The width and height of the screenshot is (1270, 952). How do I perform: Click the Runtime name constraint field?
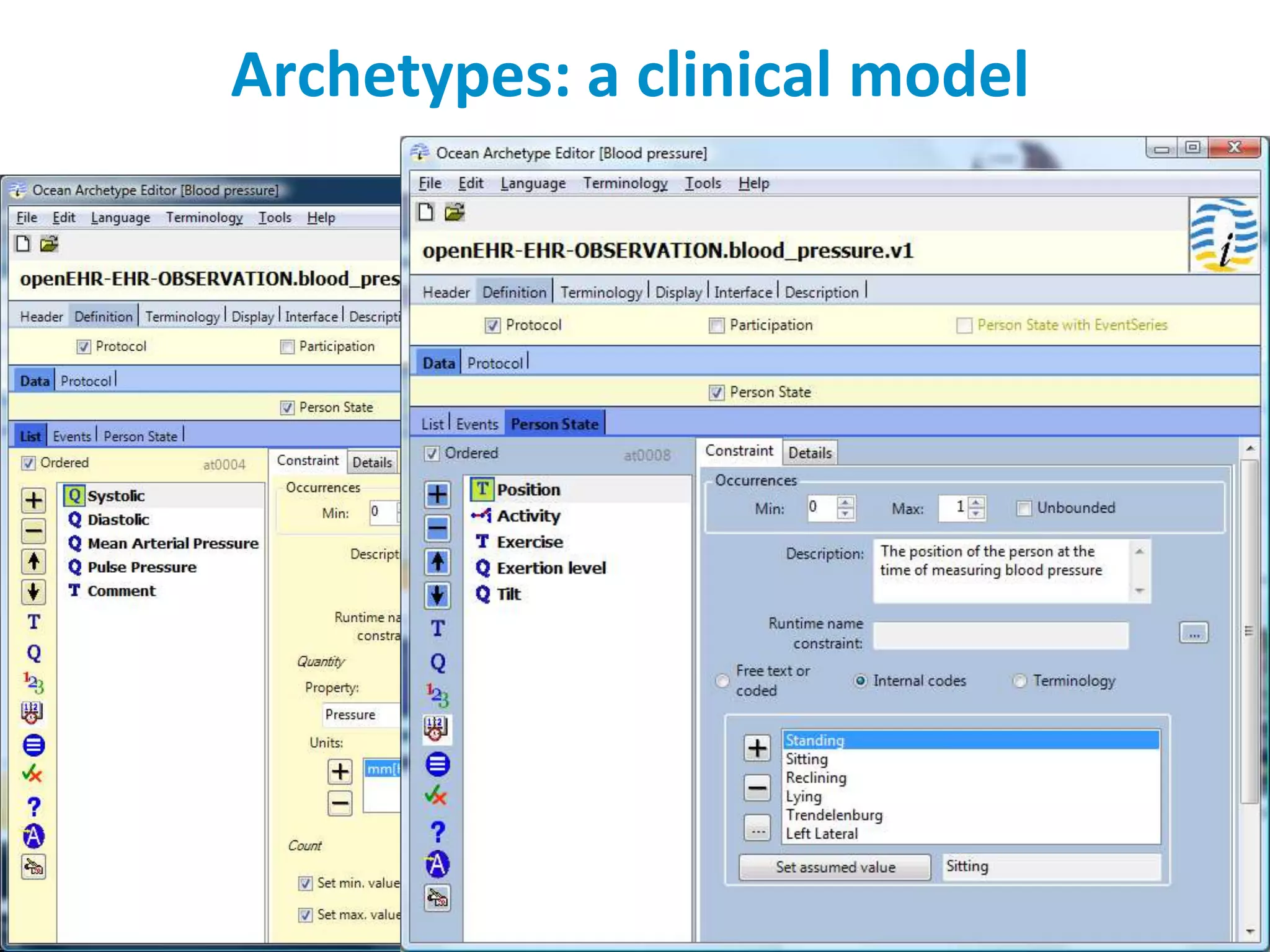(1001, 635)
